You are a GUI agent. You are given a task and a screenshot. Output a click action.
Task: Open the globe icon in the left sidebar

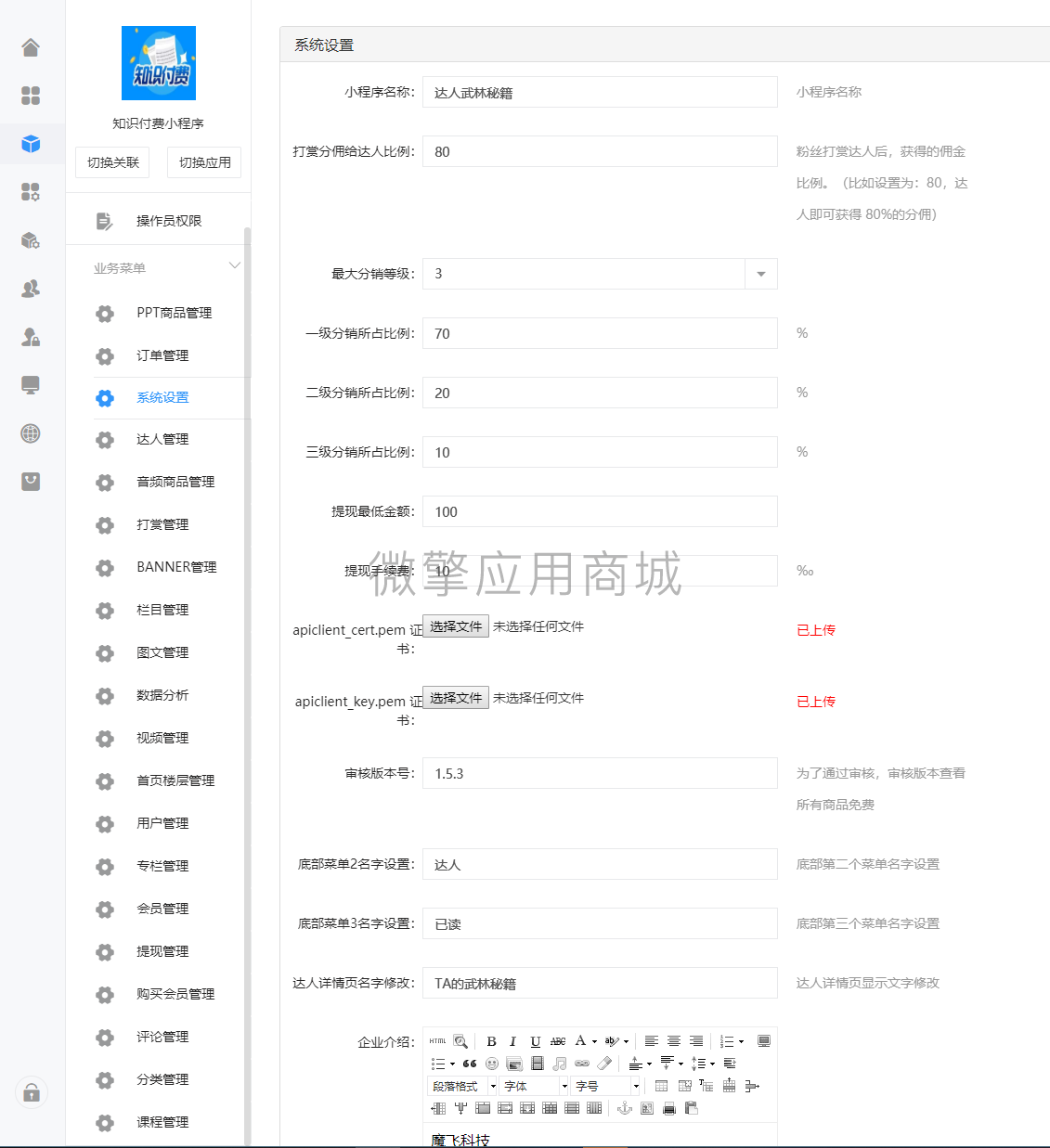tap(31, 433)
